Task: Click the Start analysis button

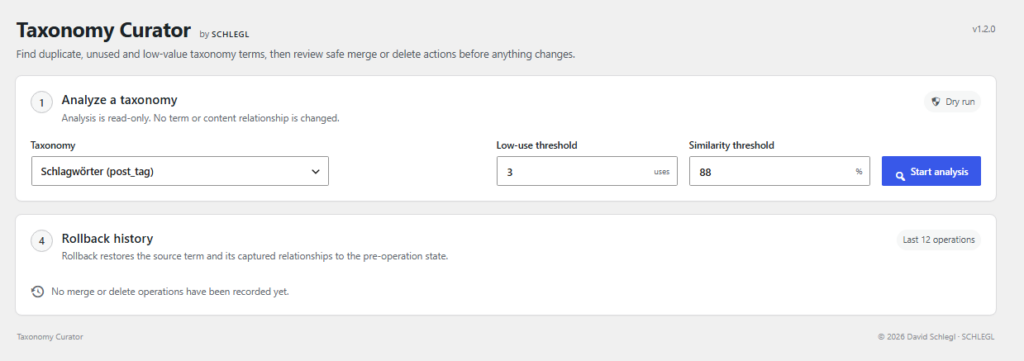Action: coord(931,171)
